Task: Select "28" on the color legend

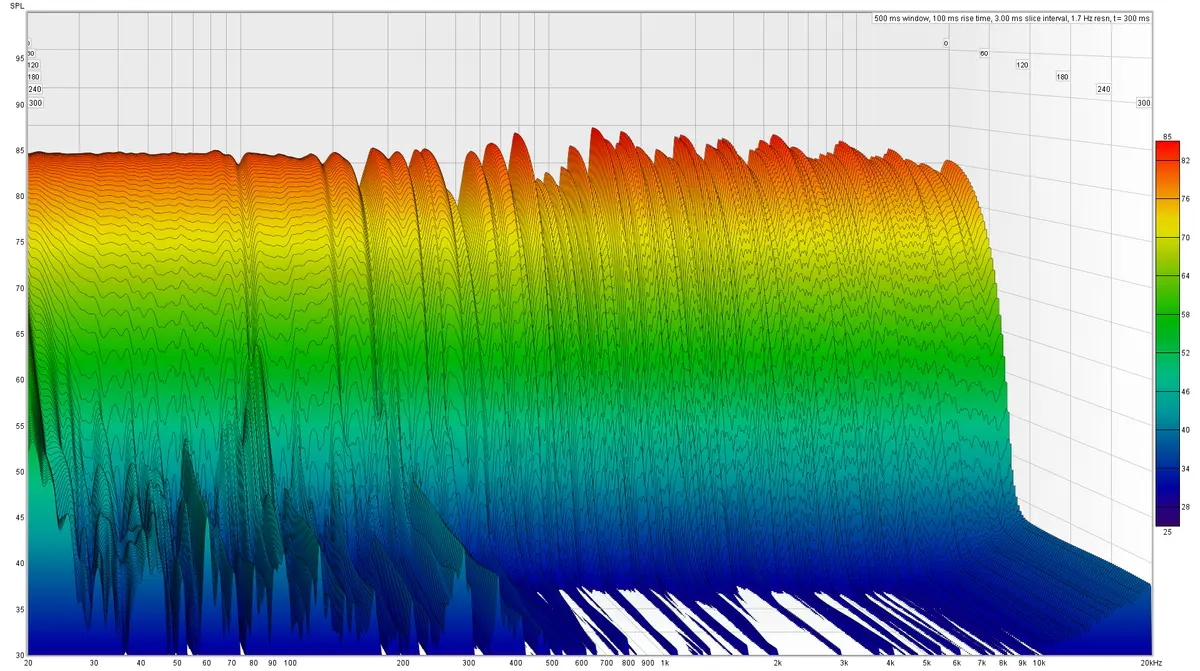Action: (x=1186, y=506)
